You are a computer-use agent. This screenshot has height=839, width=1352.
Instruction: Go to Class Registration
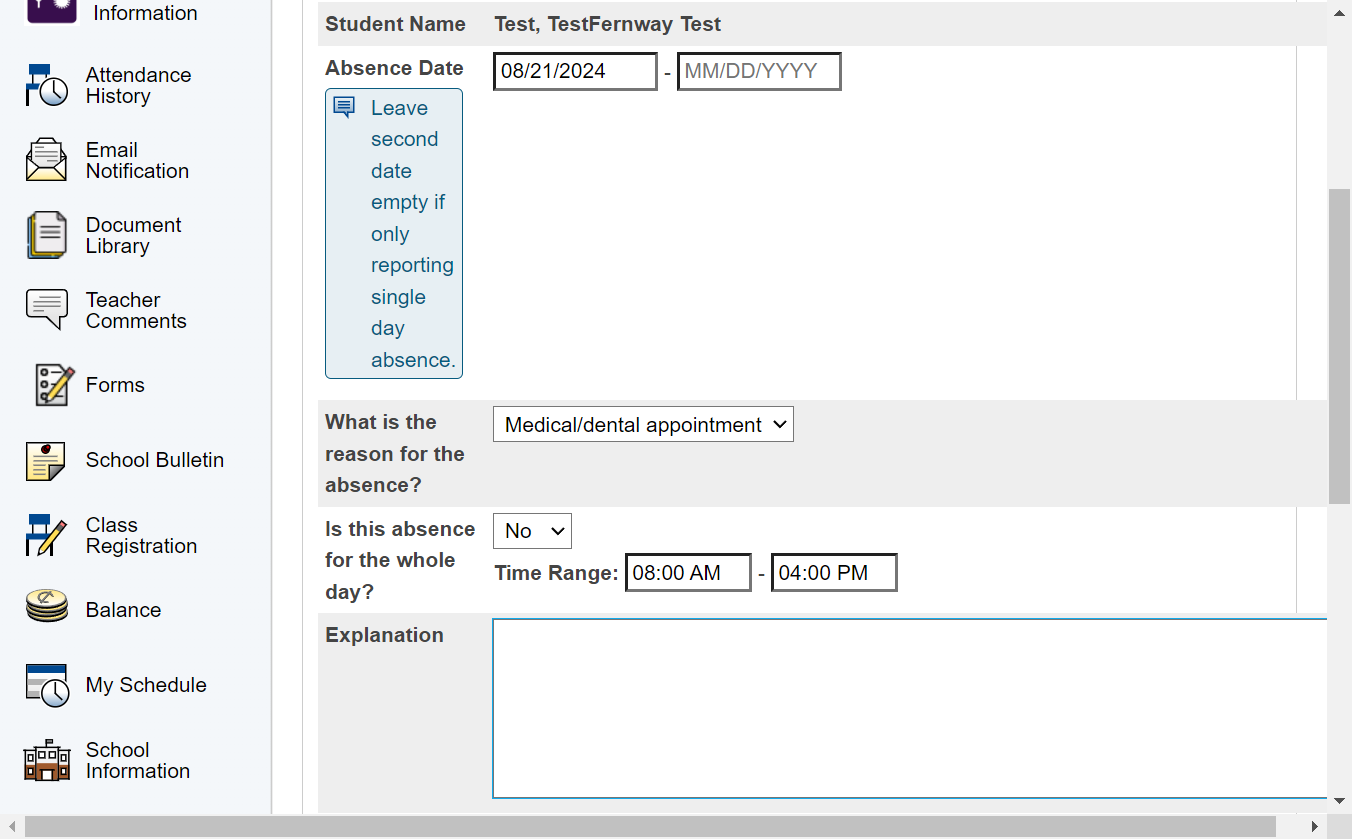[x=141, y=535]
